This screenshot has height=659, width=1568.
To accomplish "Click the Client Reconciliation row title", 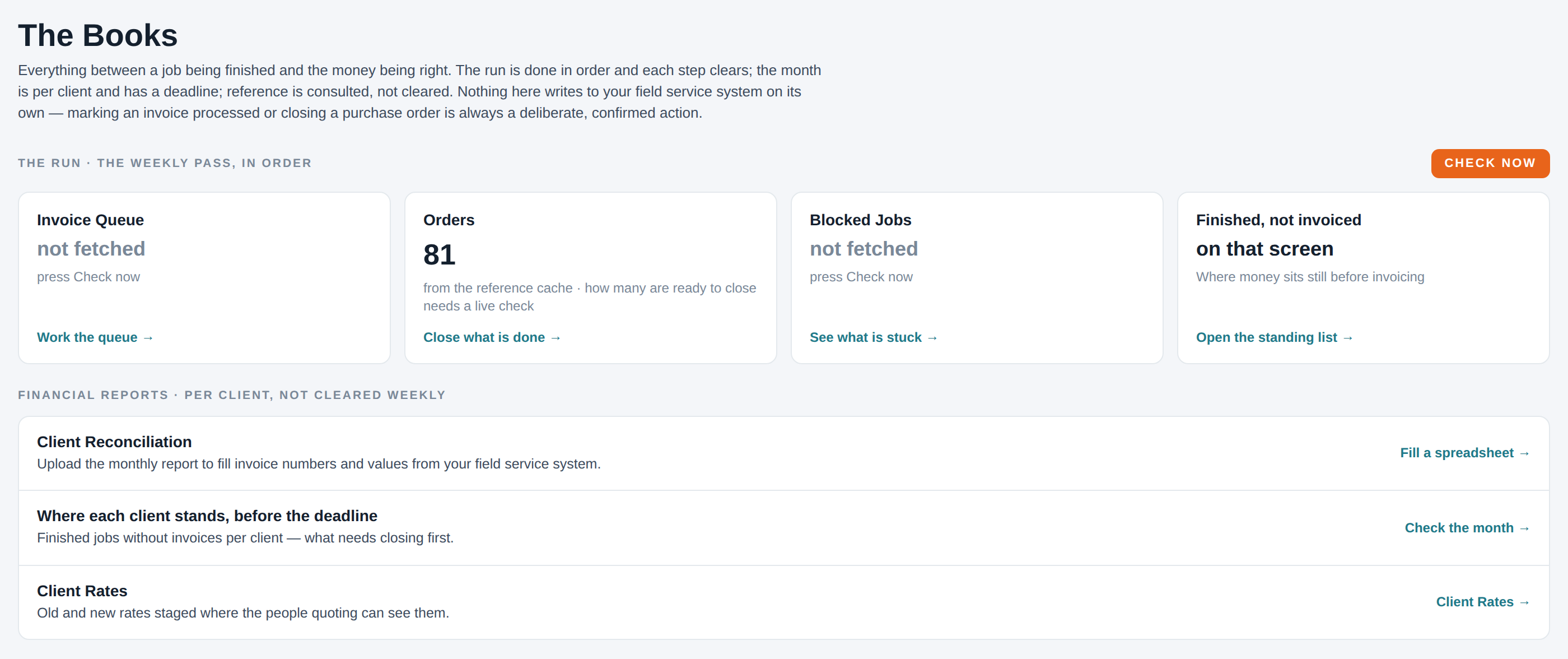I will tap(114, 442).
